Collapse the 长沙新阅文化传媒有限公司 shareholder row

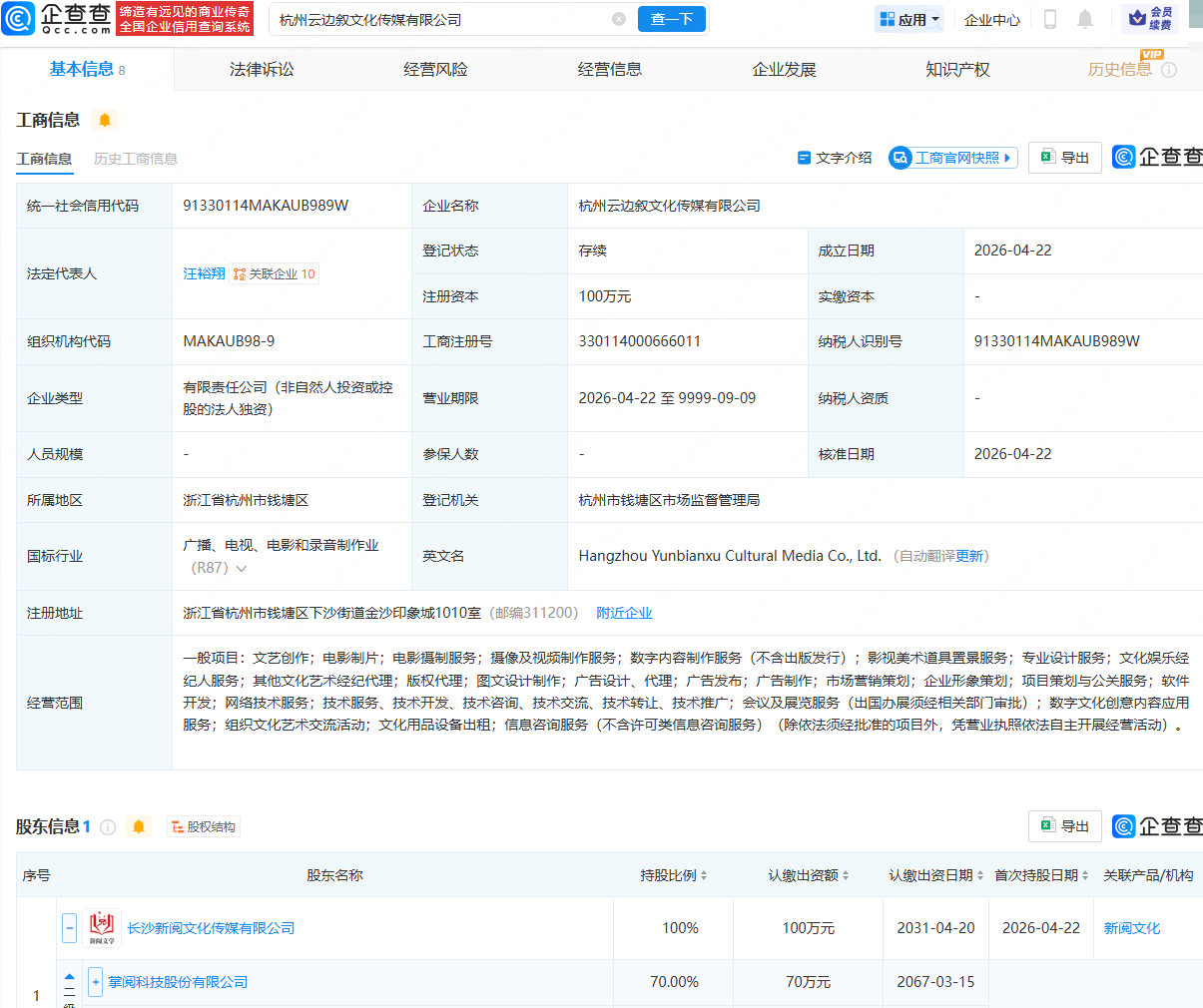tap(69, 928)
